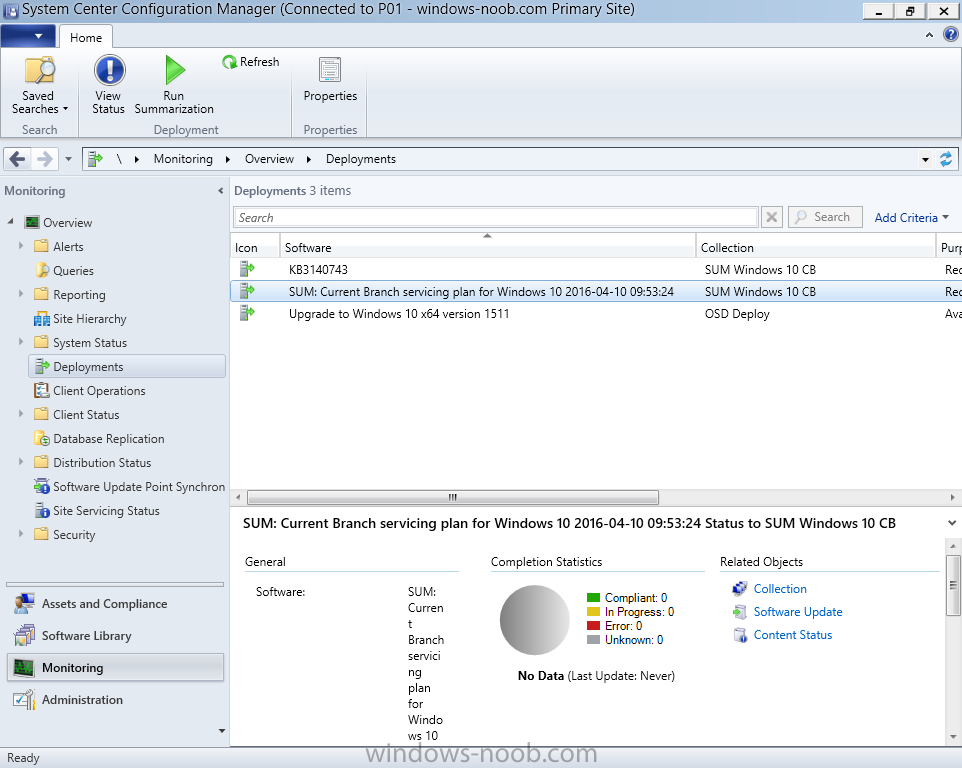Run Summarization from the ribbon
The image size is (962, 768).
pos(174,85)
